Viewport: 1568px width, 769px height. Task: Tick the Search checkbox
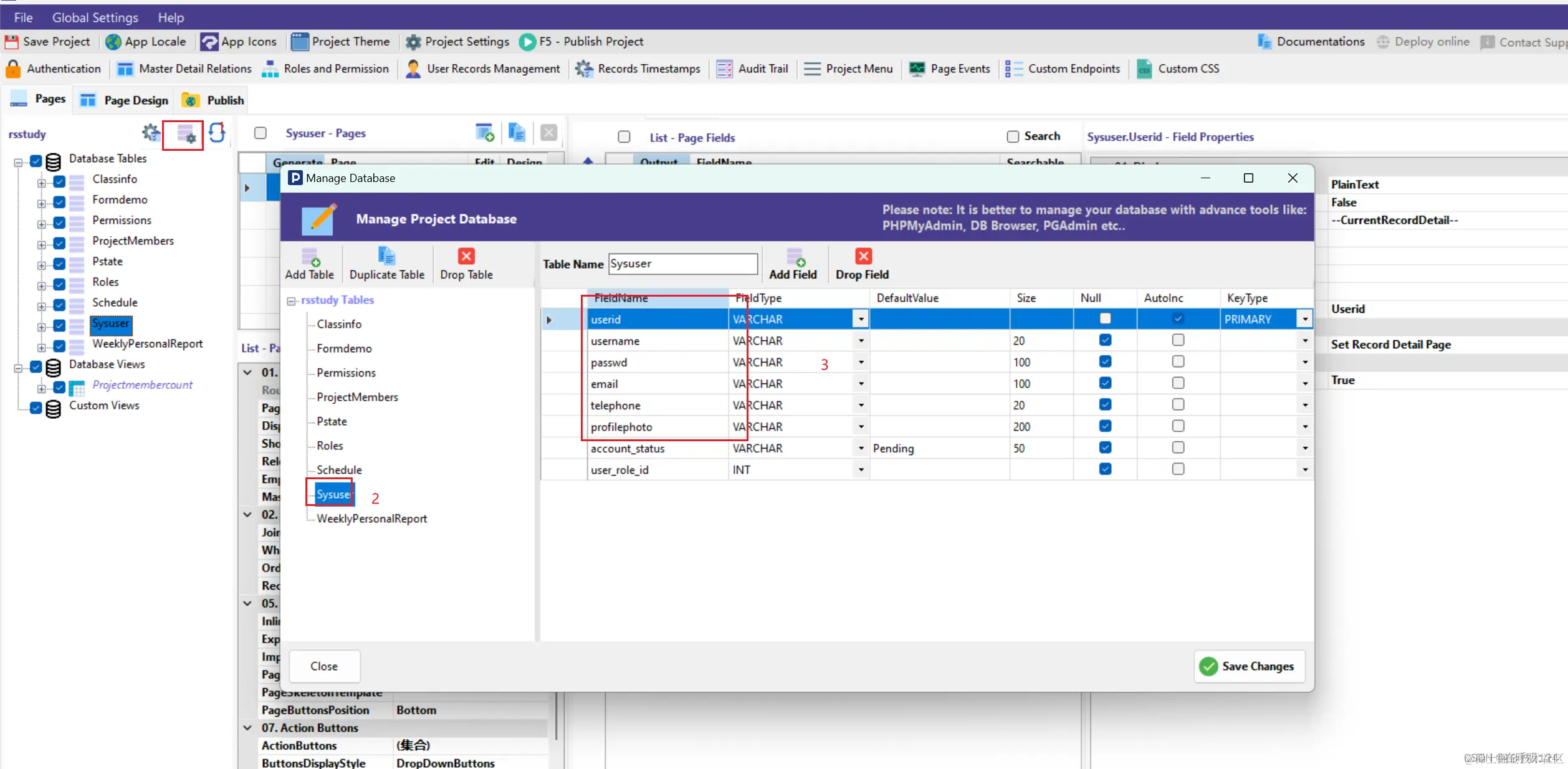point(1013,136)
